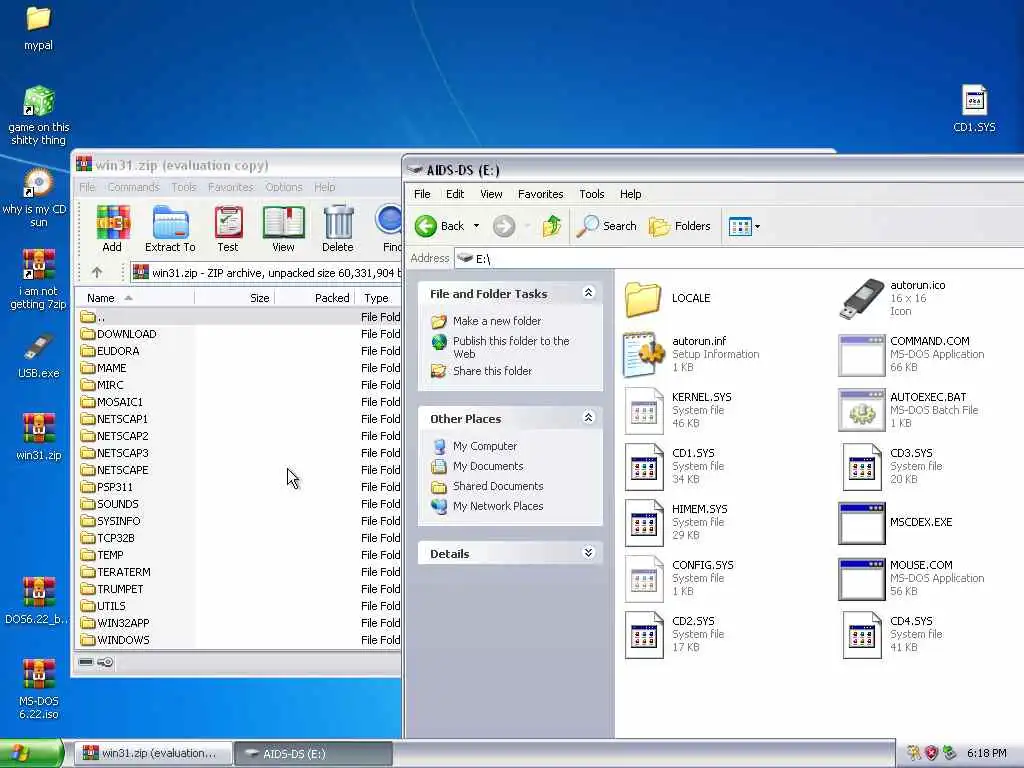Select CONFIG.SYS file
Screen dimensions: 1024x768
[679, 579]
